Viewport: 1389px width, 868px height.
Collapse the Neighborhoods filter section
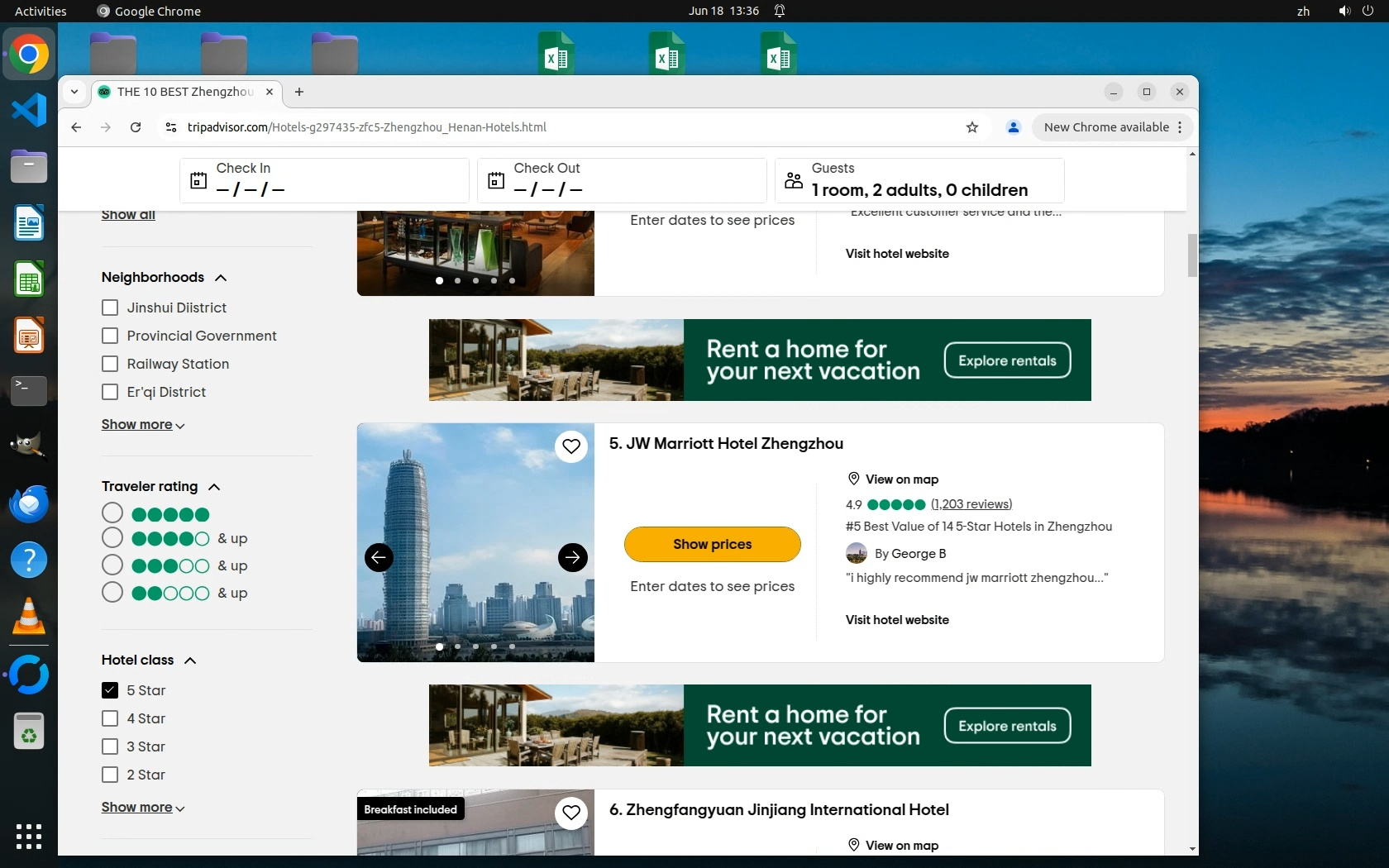pos(221,278)
